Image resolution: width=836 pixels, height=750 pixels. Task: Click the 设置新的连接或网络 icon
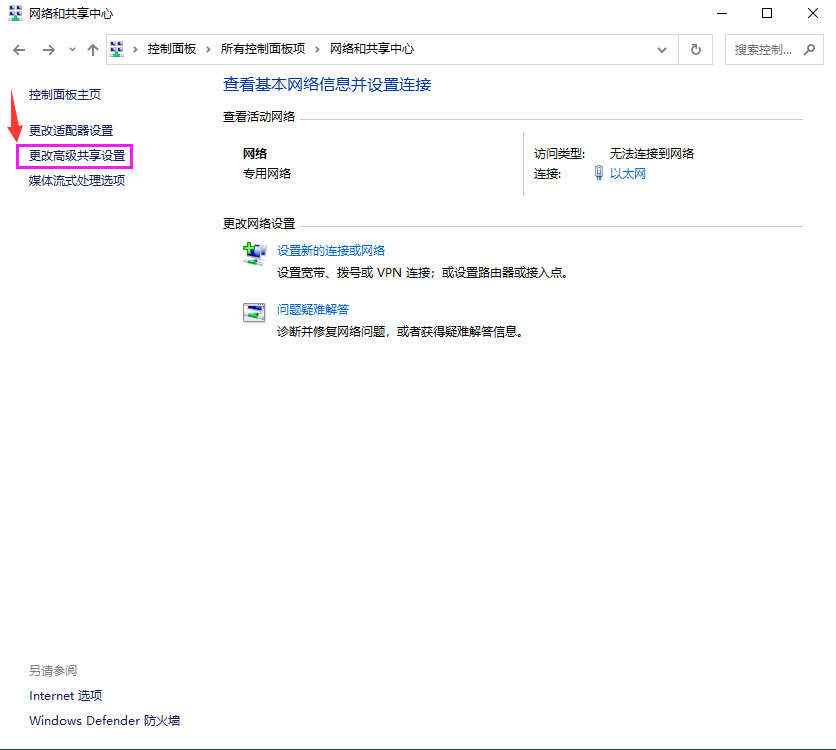[254, 253]
